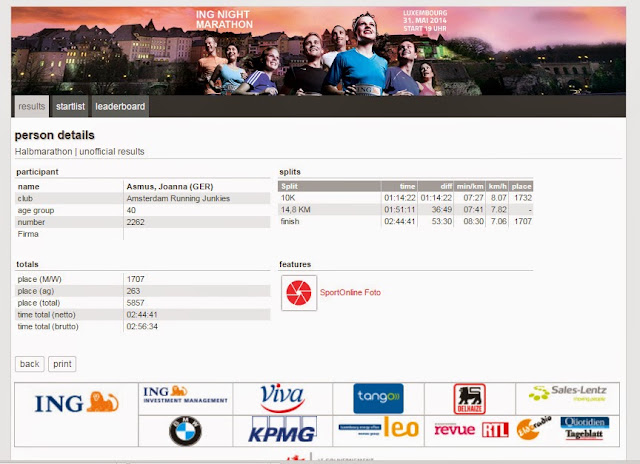Click the bib number 2262
This screenshot has height=464, width=640.
click(135, 222)
